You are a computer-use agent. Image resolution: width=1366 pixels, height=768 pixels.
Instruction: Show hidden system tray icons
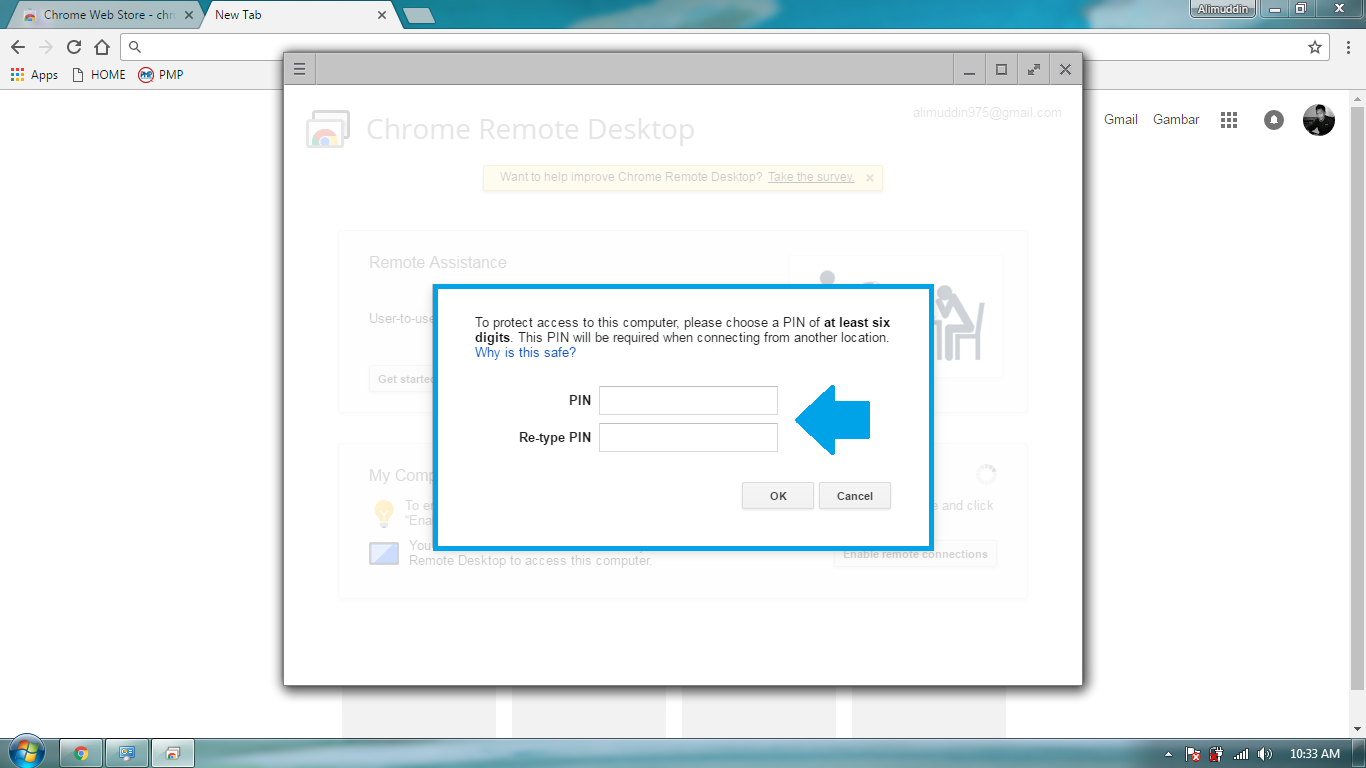pyautogui.click(x=1169, y=754)
